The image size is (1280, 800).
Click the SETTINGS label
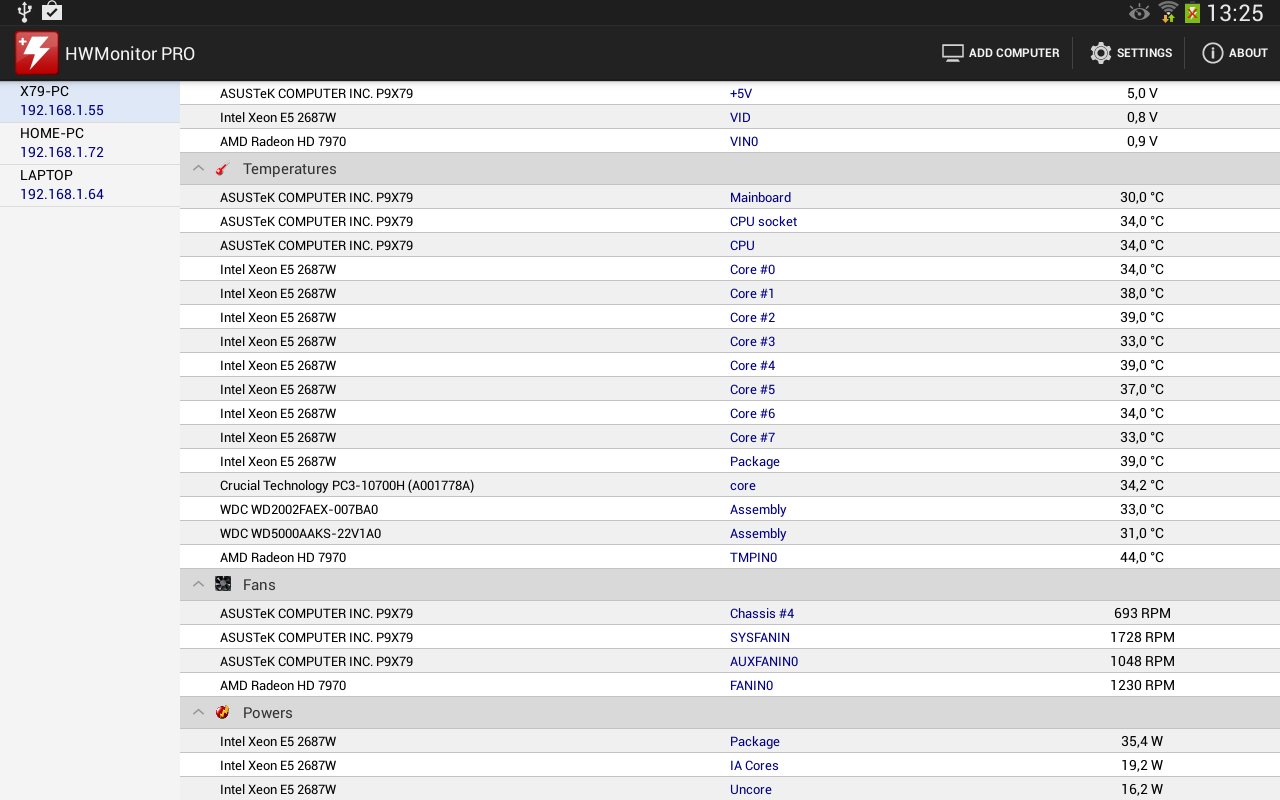pyautogui.click(x=1144, y=53)
